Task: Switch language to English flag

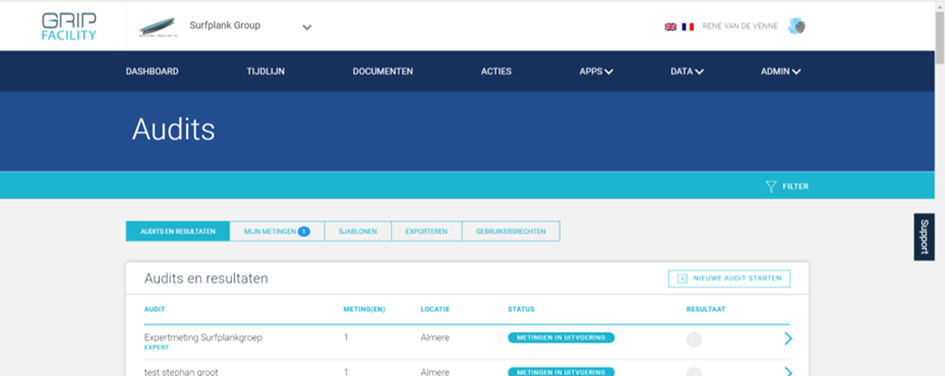Action: pos(670,27)
